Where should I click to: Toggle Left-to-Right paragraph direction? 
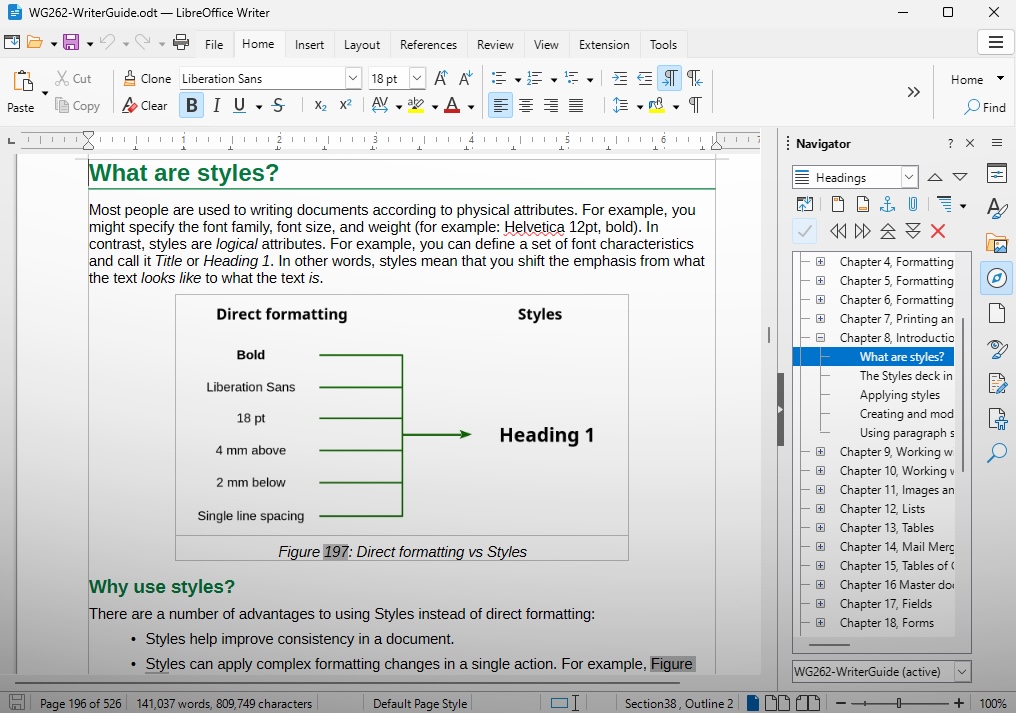(669, 78)
